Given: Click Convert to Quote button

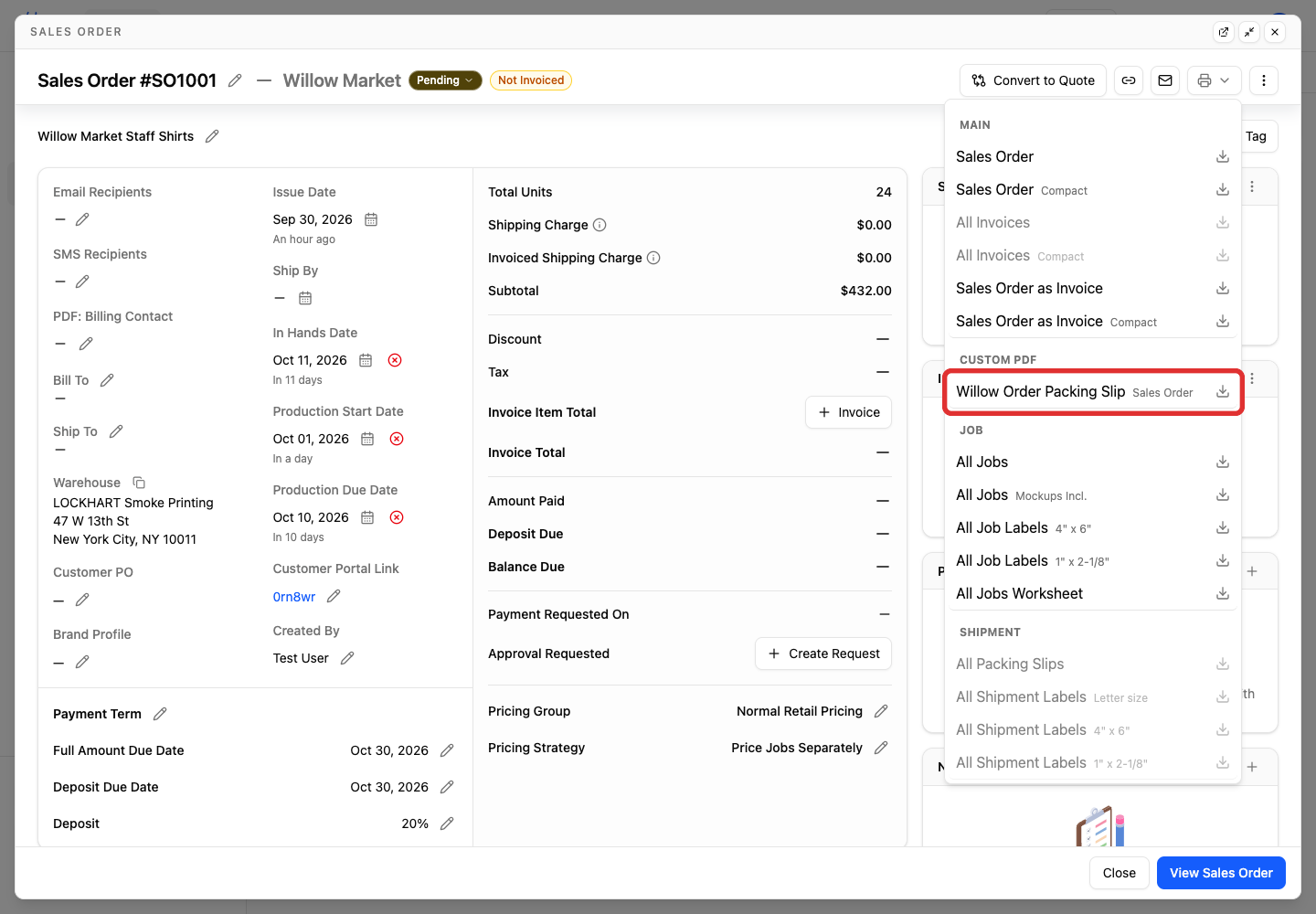Looking at the screenshot, I should [x=1033, y=80].
